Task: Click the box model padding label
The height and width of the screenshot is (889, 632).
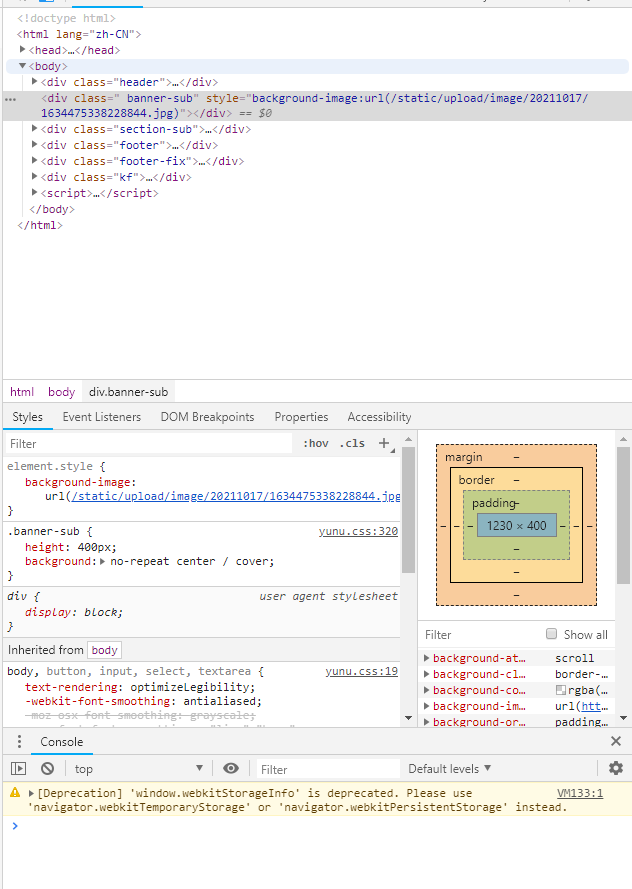Action: 494,503
